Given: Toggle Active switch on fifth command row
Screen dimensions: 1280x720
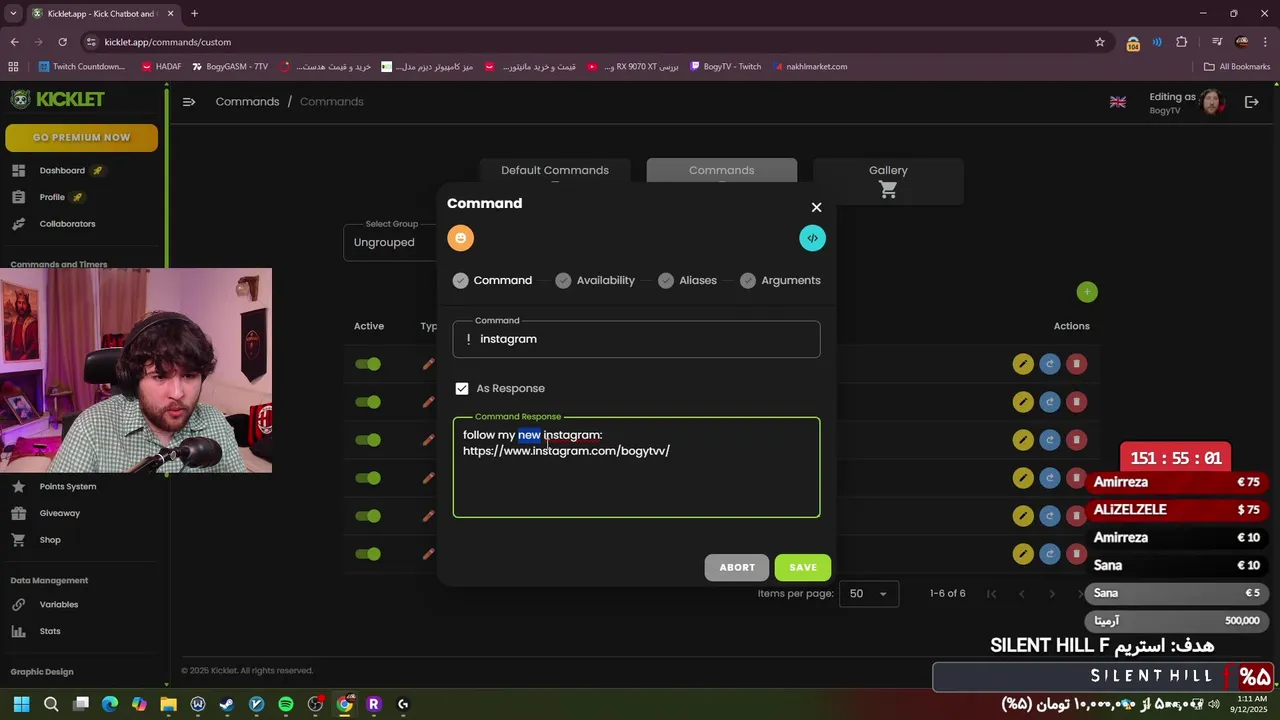Looking at the screenshot, I should click(368, 516).
